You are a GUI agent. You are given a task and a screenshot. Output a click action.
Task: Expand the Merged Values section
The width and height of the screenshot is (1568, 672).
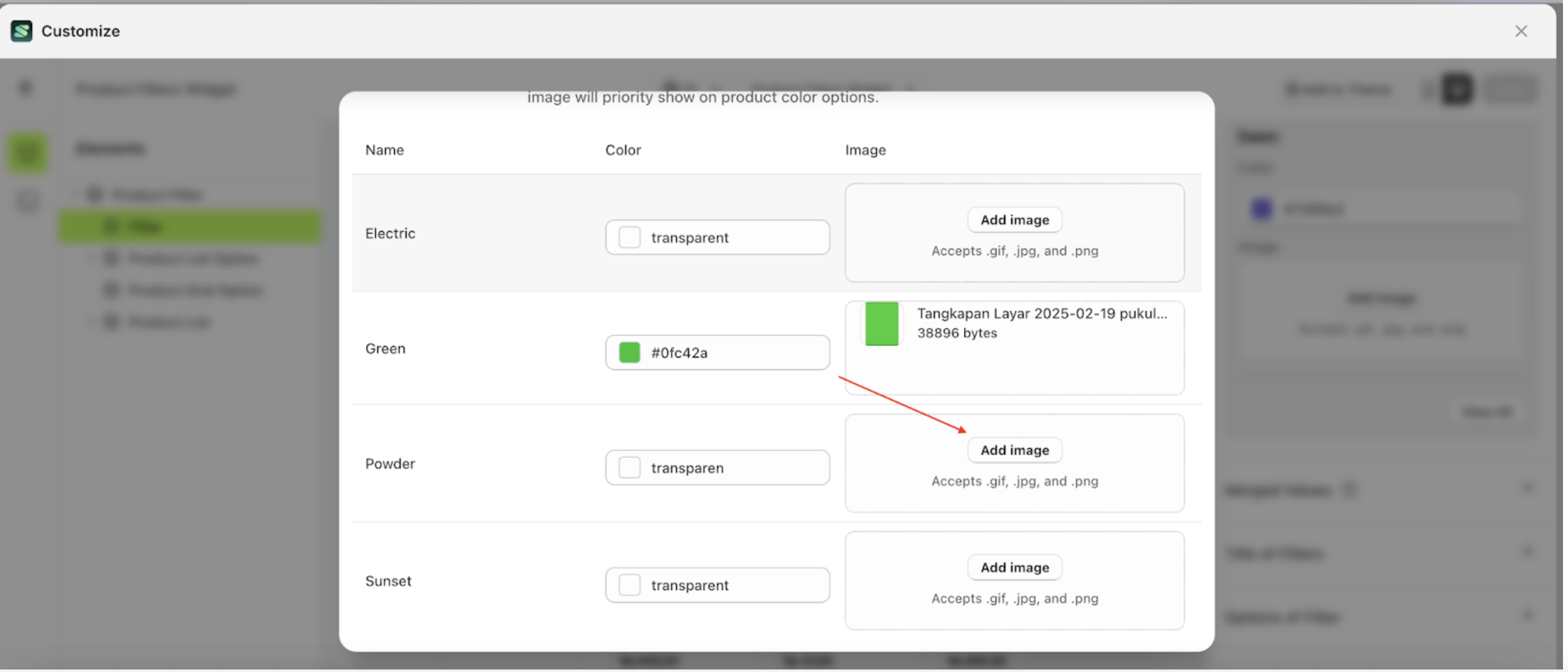point(1527,488)
